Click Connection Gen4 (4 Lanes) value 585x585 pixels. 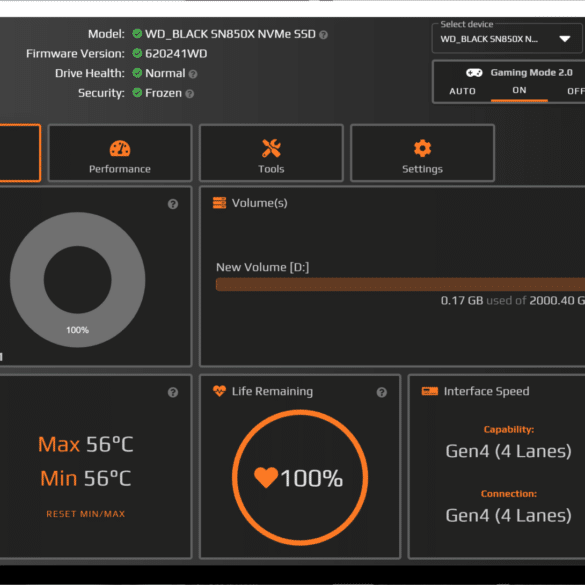pyautogui.click(x=509, y=515)
